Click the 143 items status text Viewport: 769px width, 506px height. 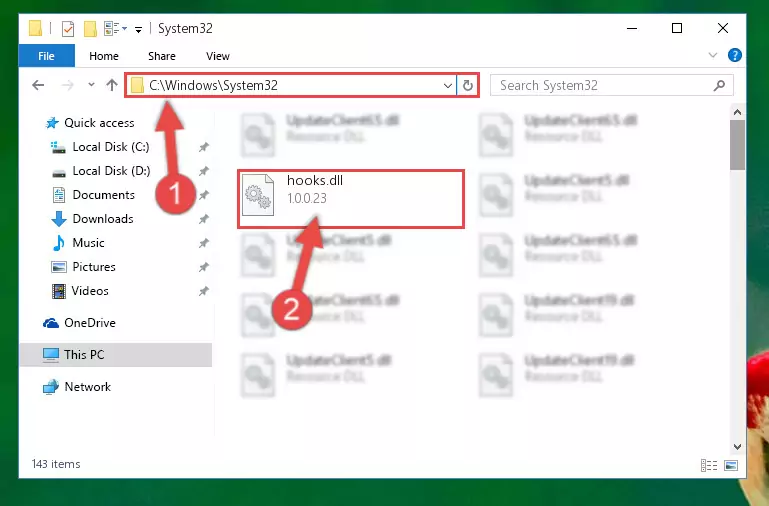[56, 464]
